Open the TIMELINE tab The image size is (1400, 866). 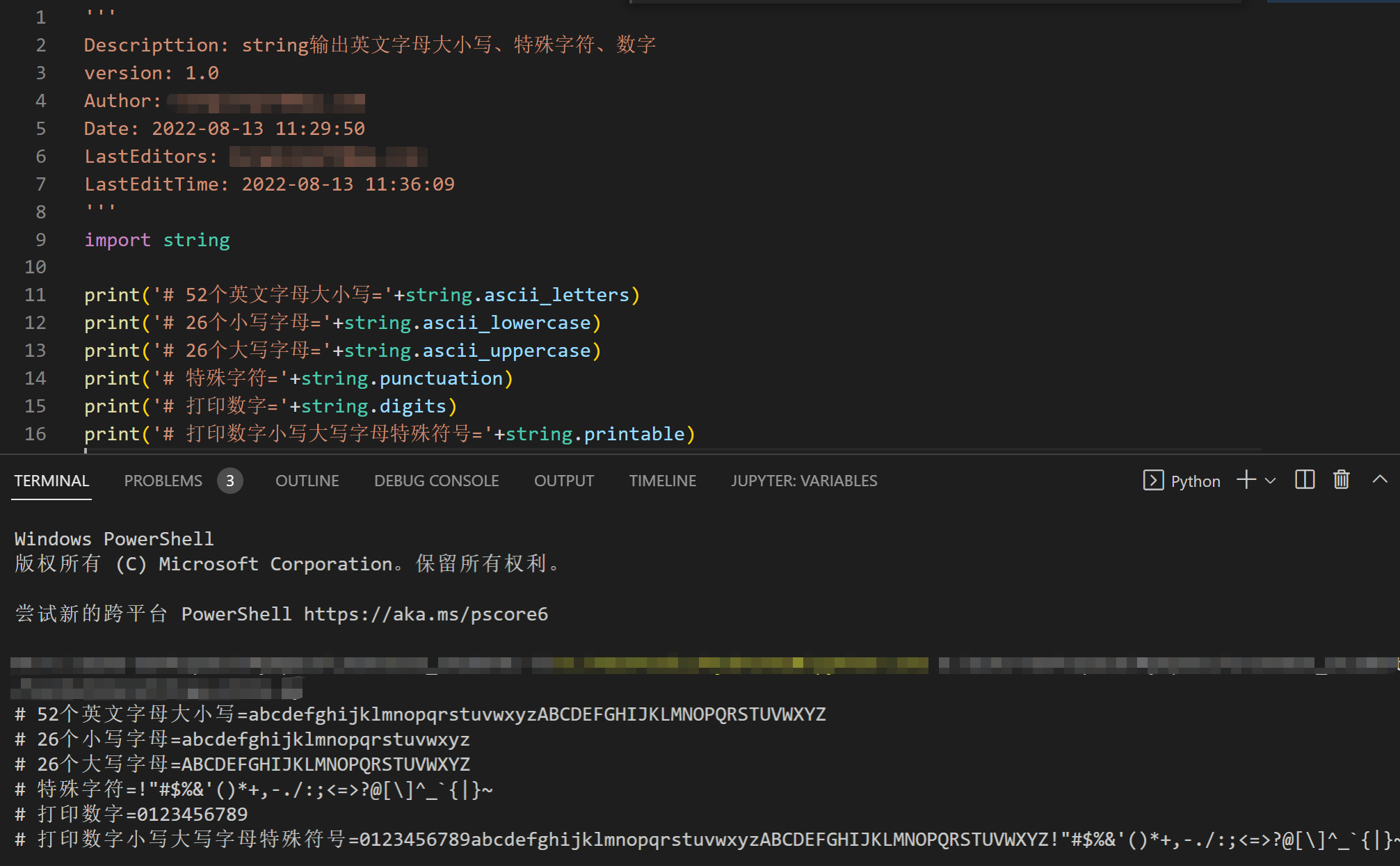tap(662, 481)
